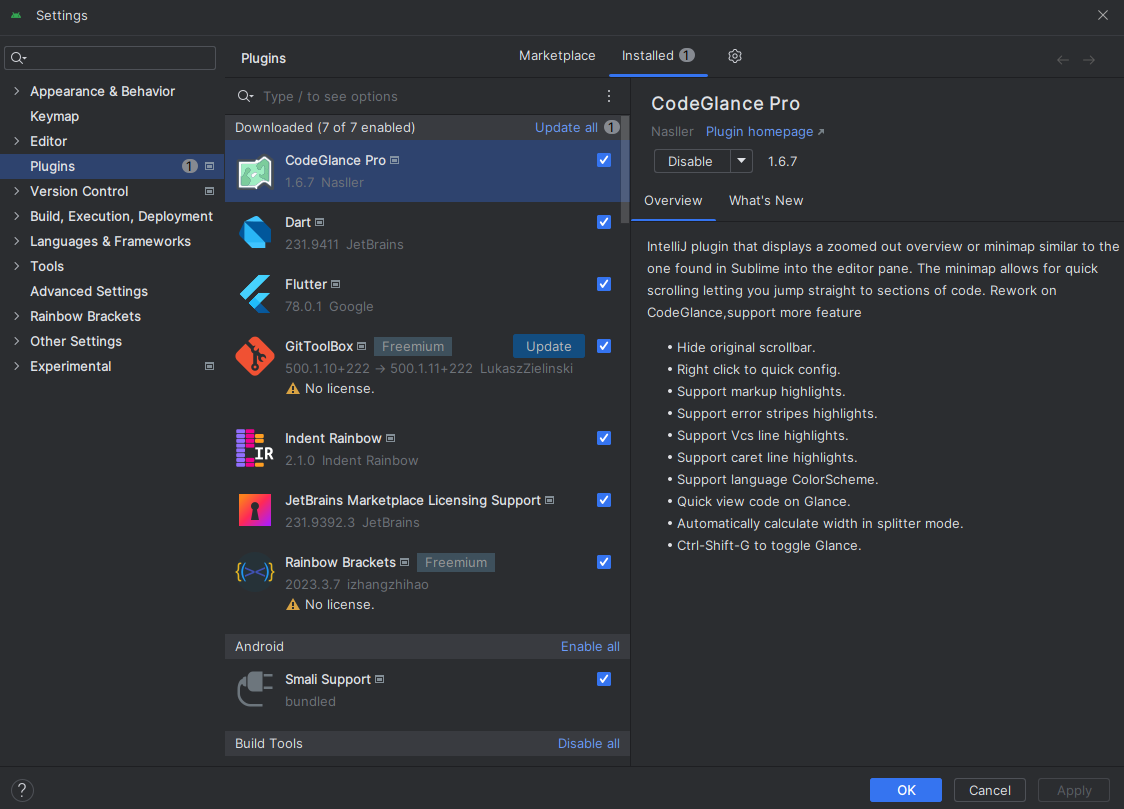Click the Rainbow Brackets plugin icon

pos(255,572)
